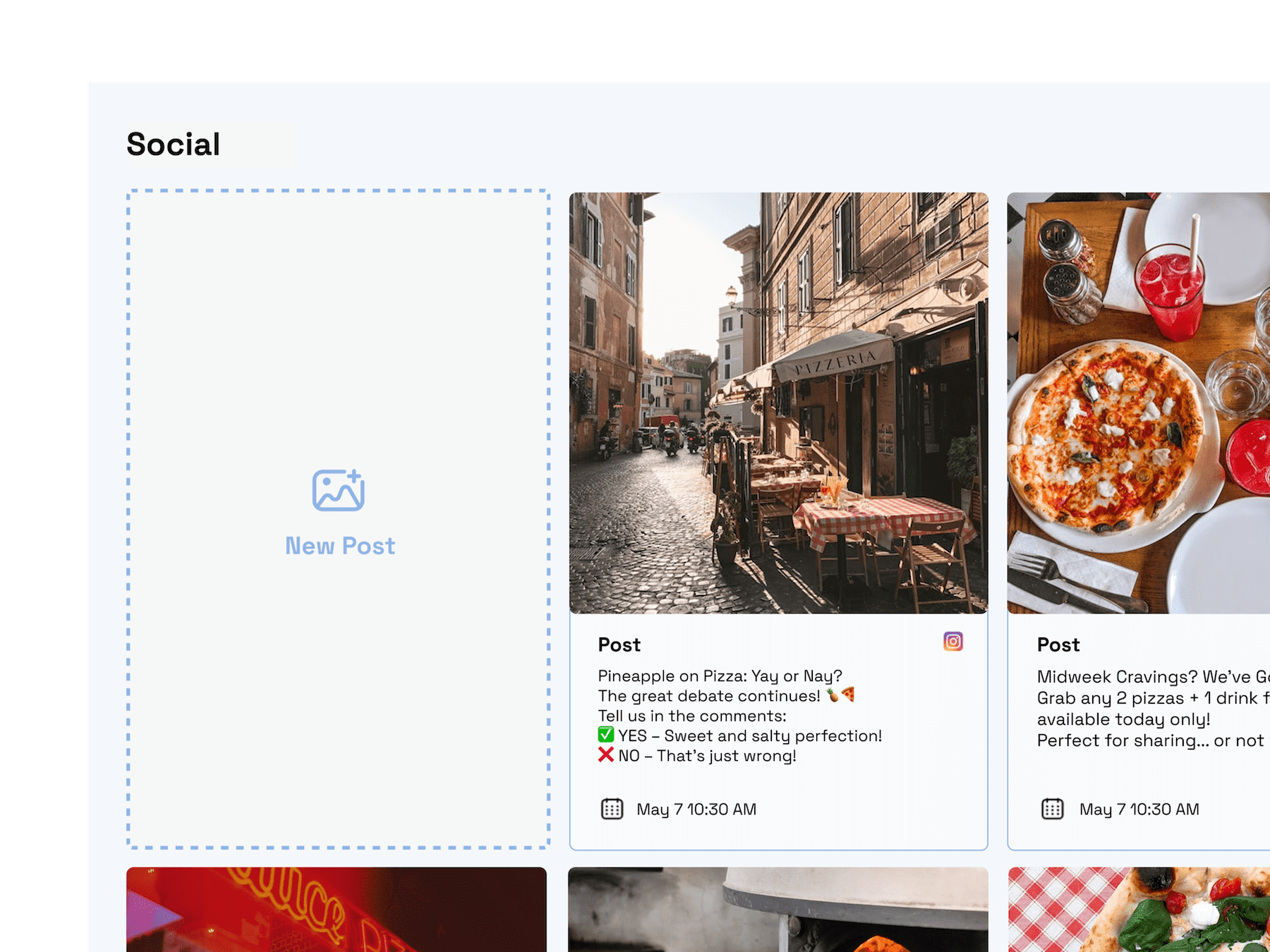This screenshot has width=1270, height=952.
Task: Open the pizza oven photo thumbnail
Action: tap(778, 910)
